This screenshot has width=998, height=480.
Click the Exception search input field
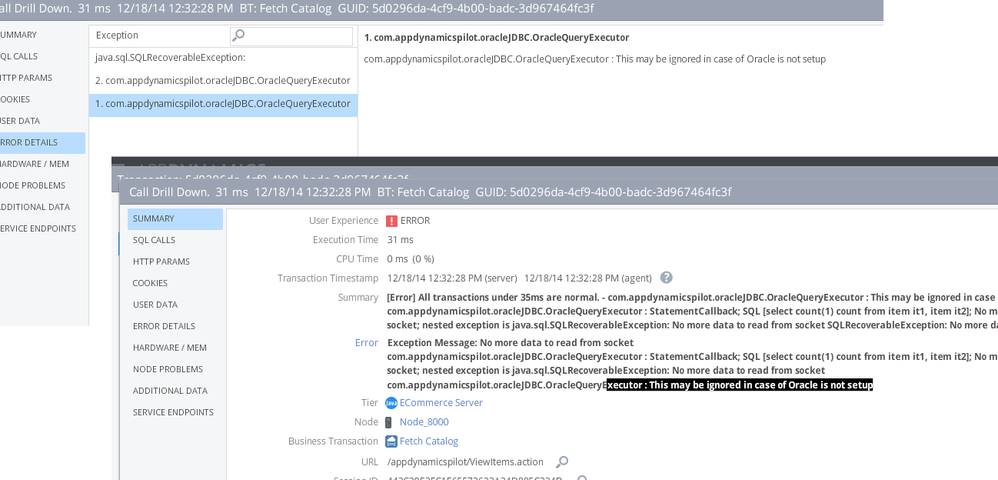coord(291,36)
